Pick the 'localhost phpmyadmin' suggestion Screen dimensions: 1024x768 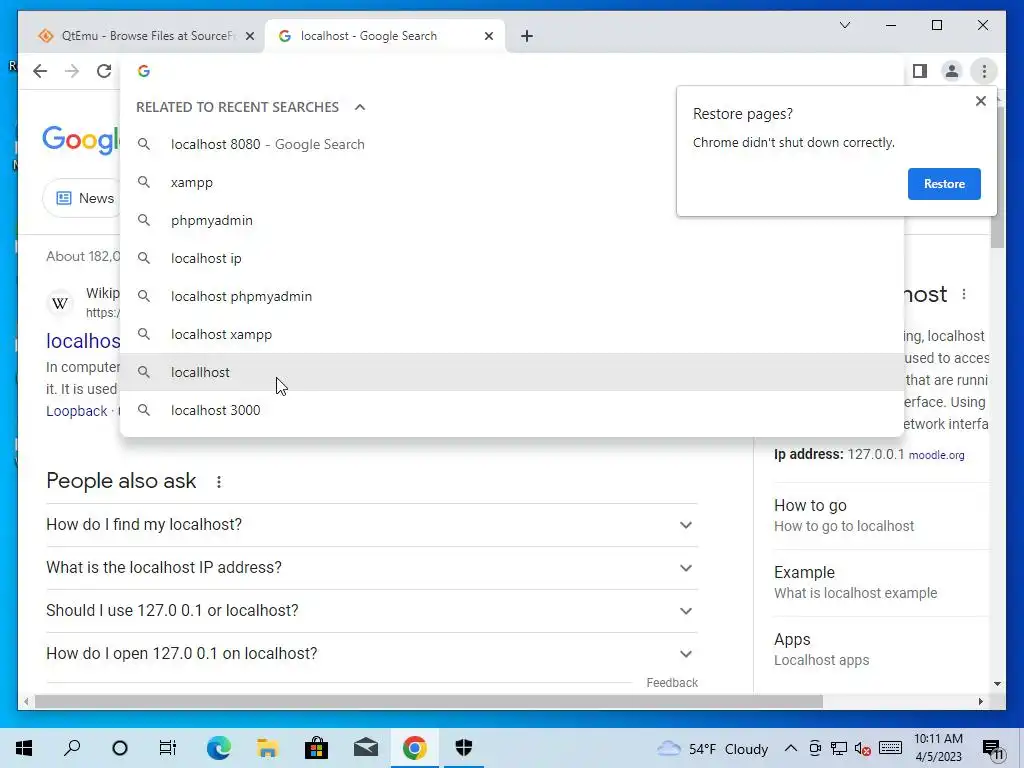click(512, 296)
